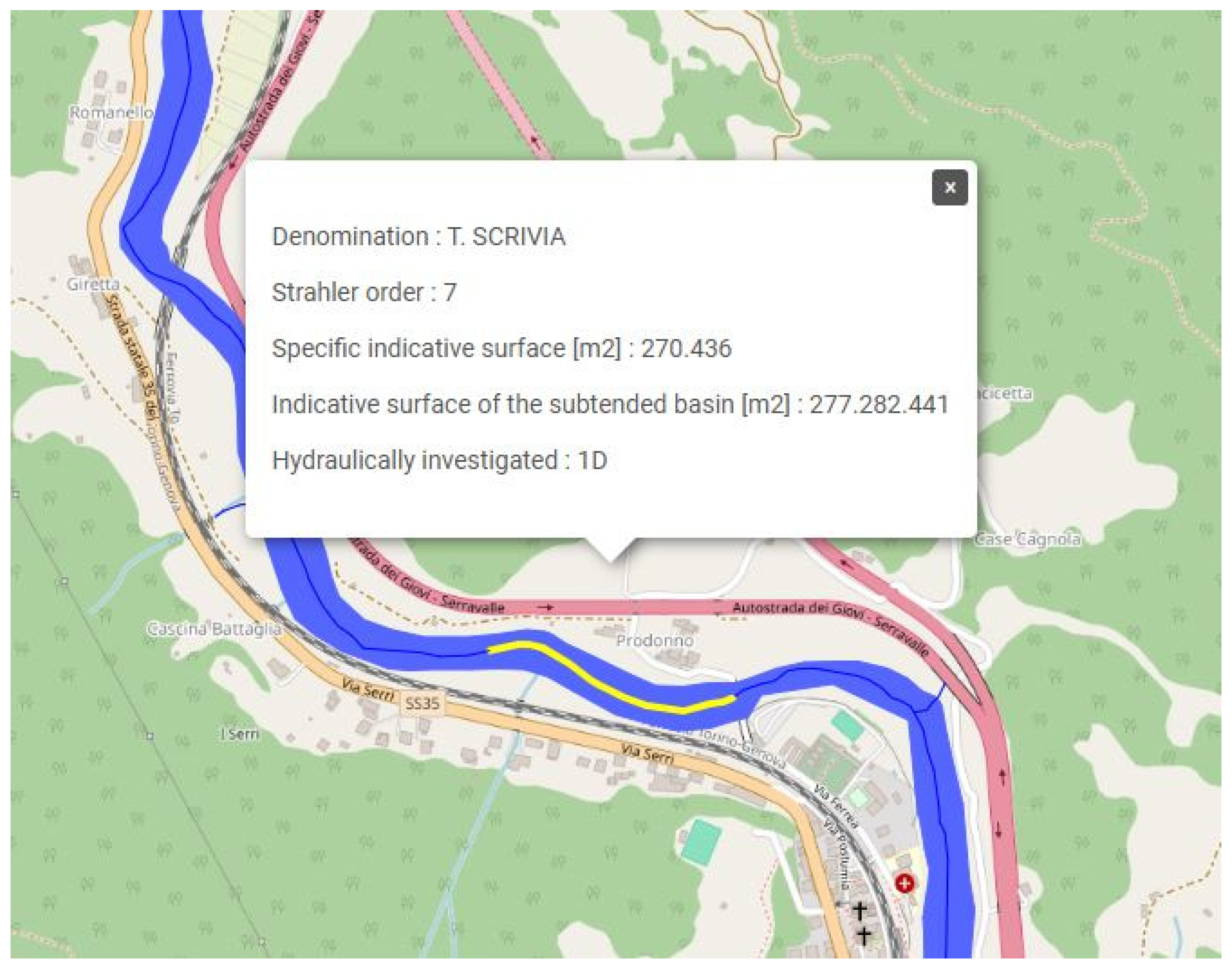The image size is (1232, 969).
Task: Click the Case Cagnola place label
Action: 1027,539
